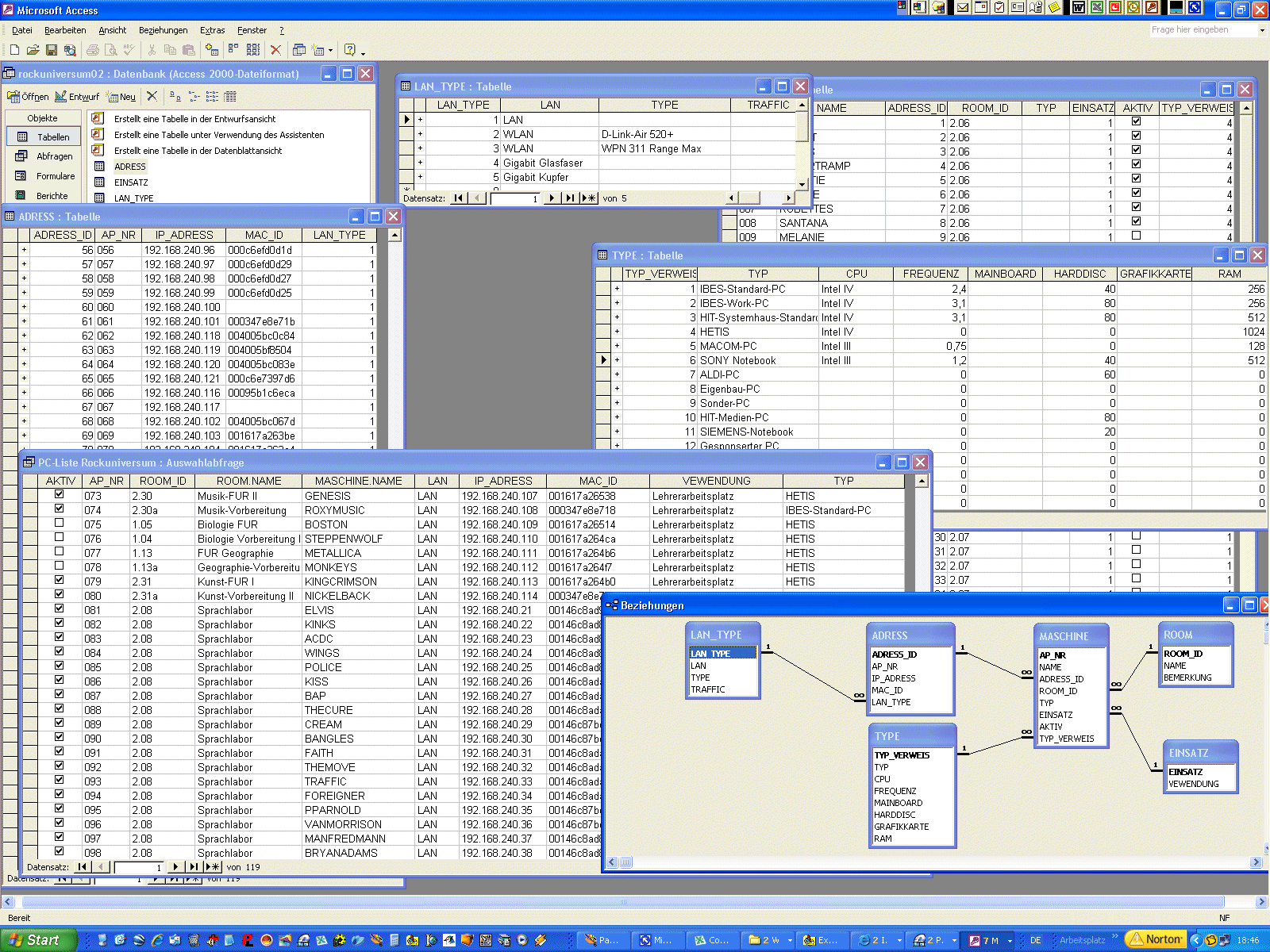
Task: Switch database window to list view
Action: click(212, 96)
